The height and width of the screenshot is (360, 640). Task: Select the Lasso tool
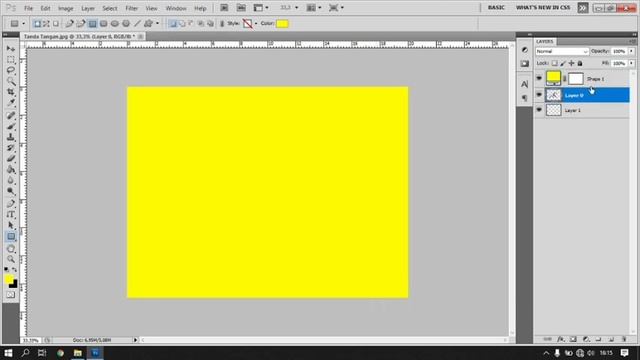point(11,70)
